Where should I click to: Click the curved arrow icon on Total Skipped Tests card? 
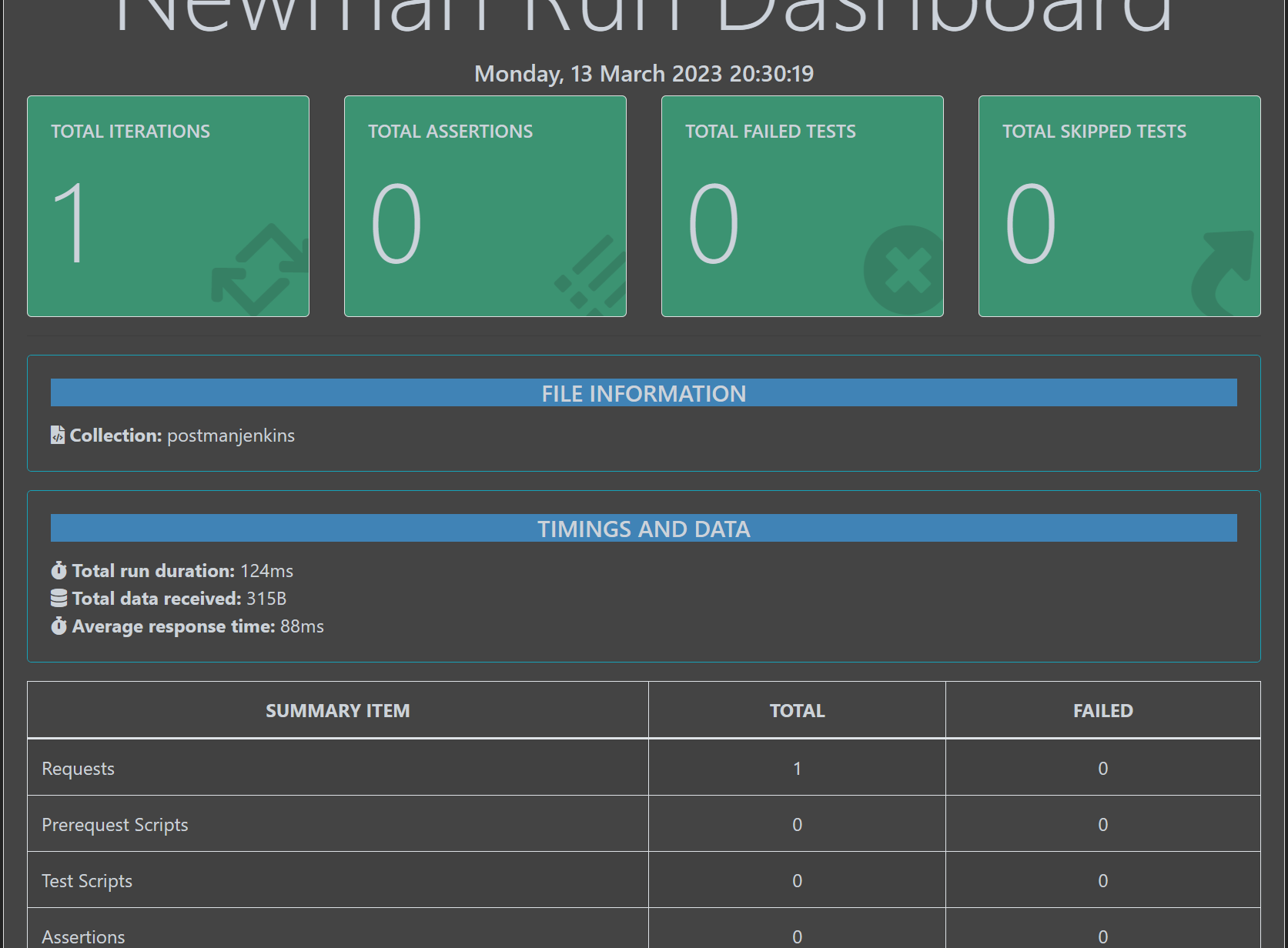pos(1221,271)
